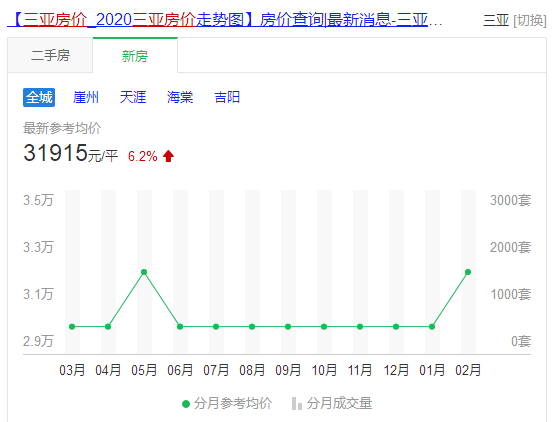Click the 三亚 city name text

[496, 21]
